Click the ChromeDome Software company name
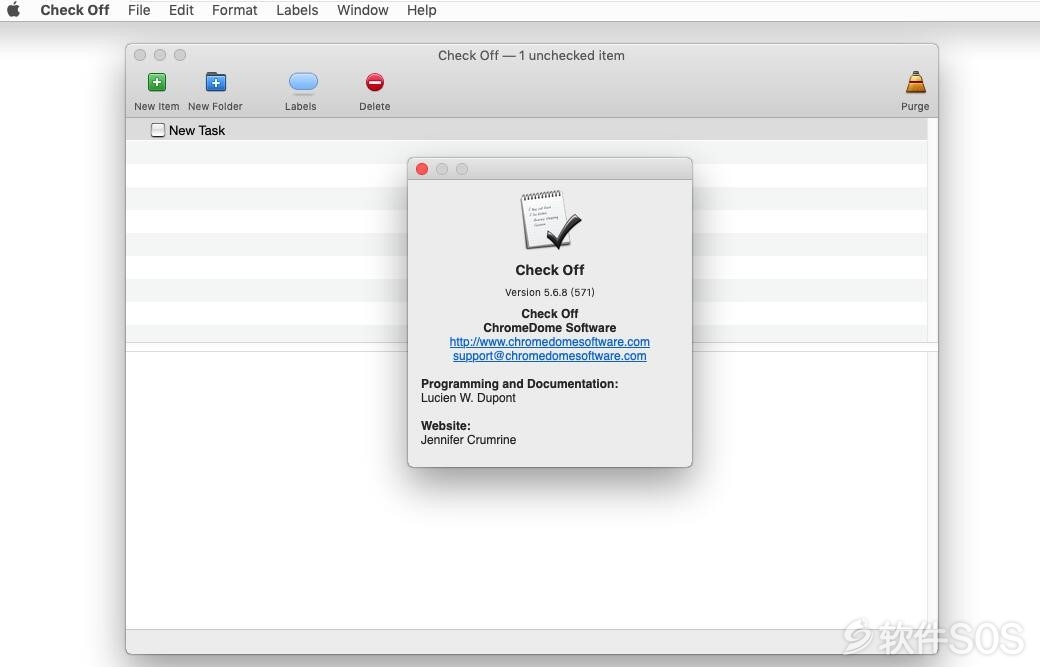Viewport: 1040px width, 667px height. pyautogui.click(x=550, y=328)
